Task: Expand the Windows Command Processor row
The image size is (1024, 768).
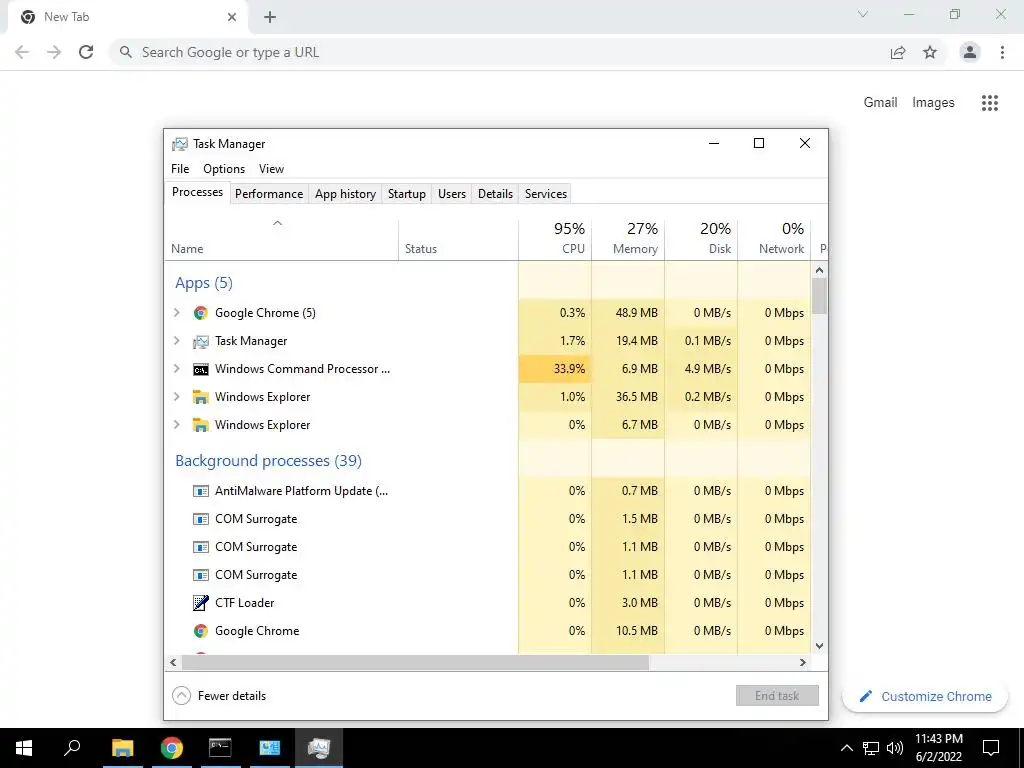Action: pyautogui.click(x=176, y=369)
